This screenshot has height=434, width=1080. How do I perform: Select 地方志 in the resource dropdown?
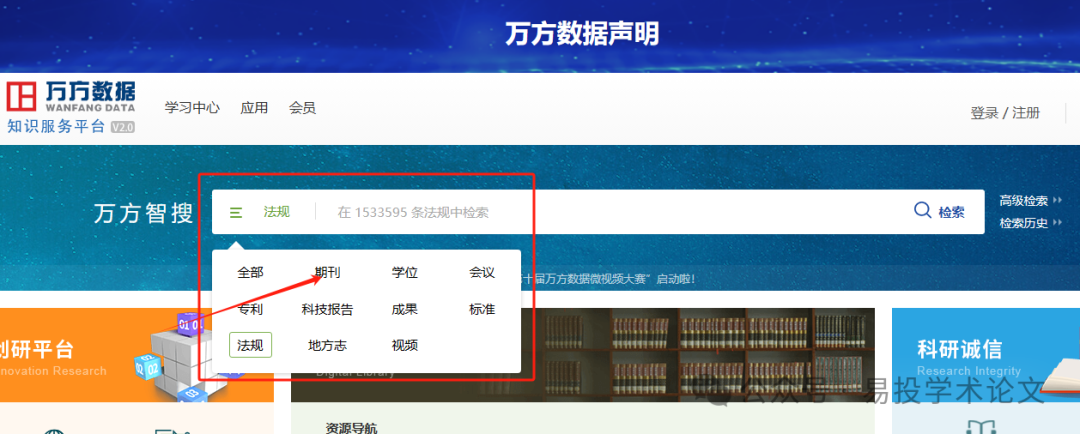327,345
